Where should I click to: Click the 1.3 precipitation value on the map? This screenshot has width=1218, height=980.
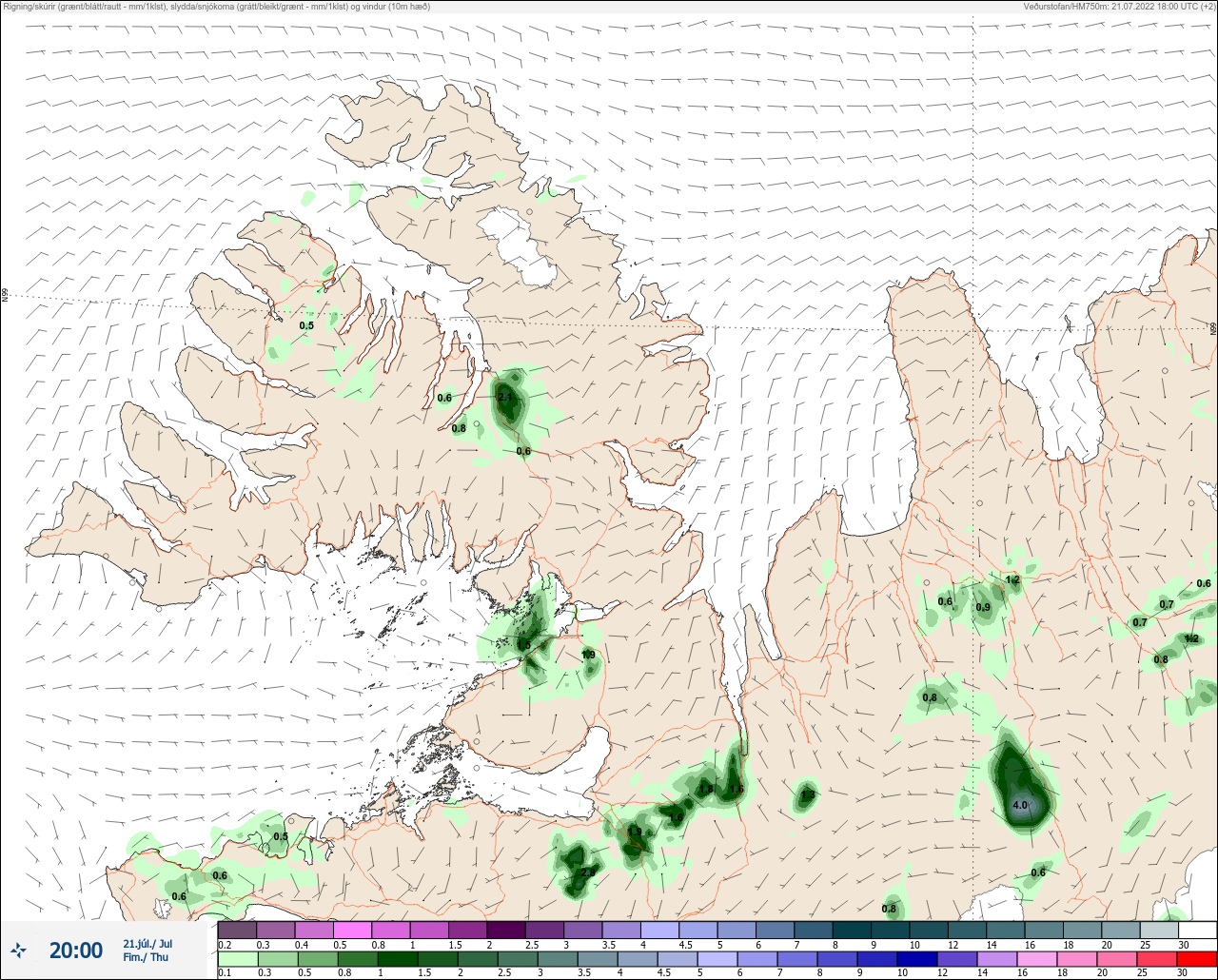tap(808, 794)
